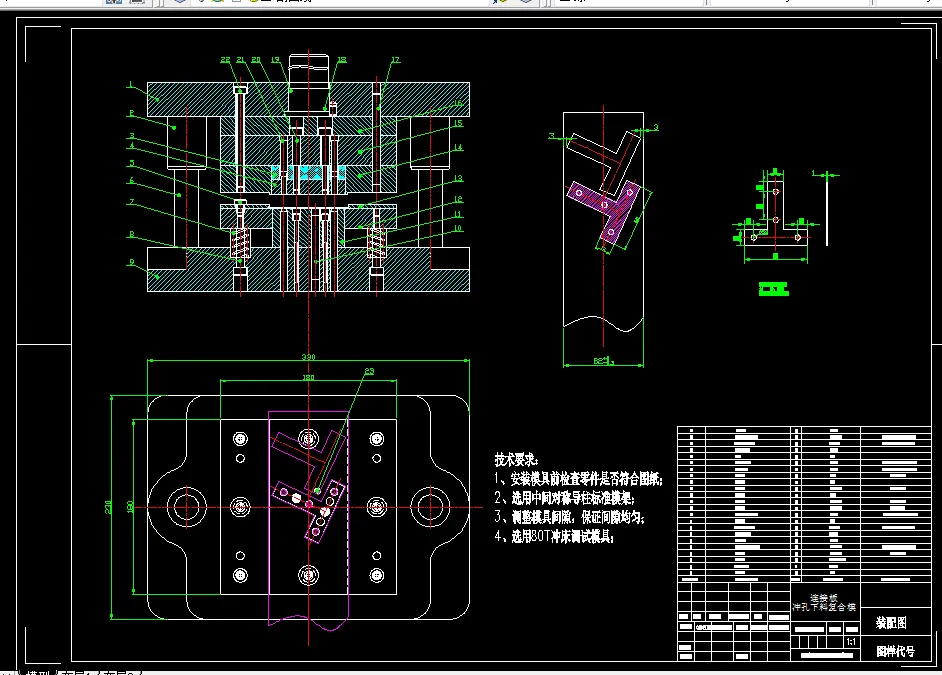Click part balloon number 21
942x675 pixels.
tap(241, 59)
